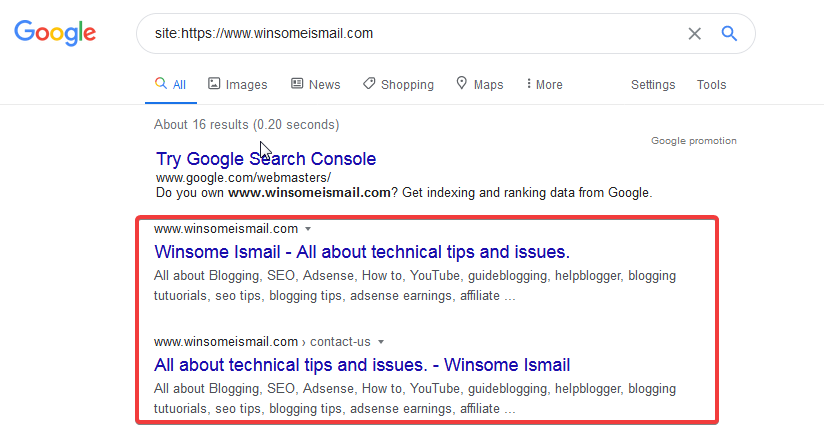
Task: Click Try Google Search Console link
Action: pyautogui.click(x=266, y=159)
